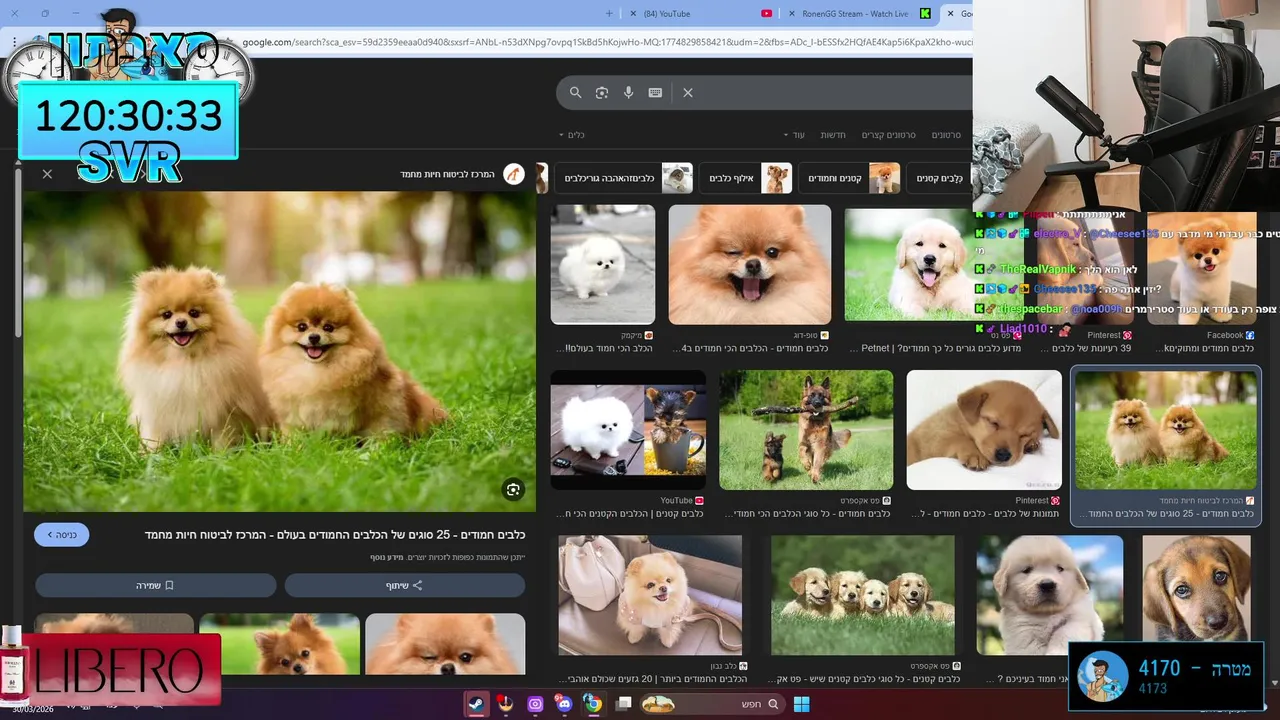
Task: Open the winking Pomeranian face thumbnail
Action: coord(750,264)
